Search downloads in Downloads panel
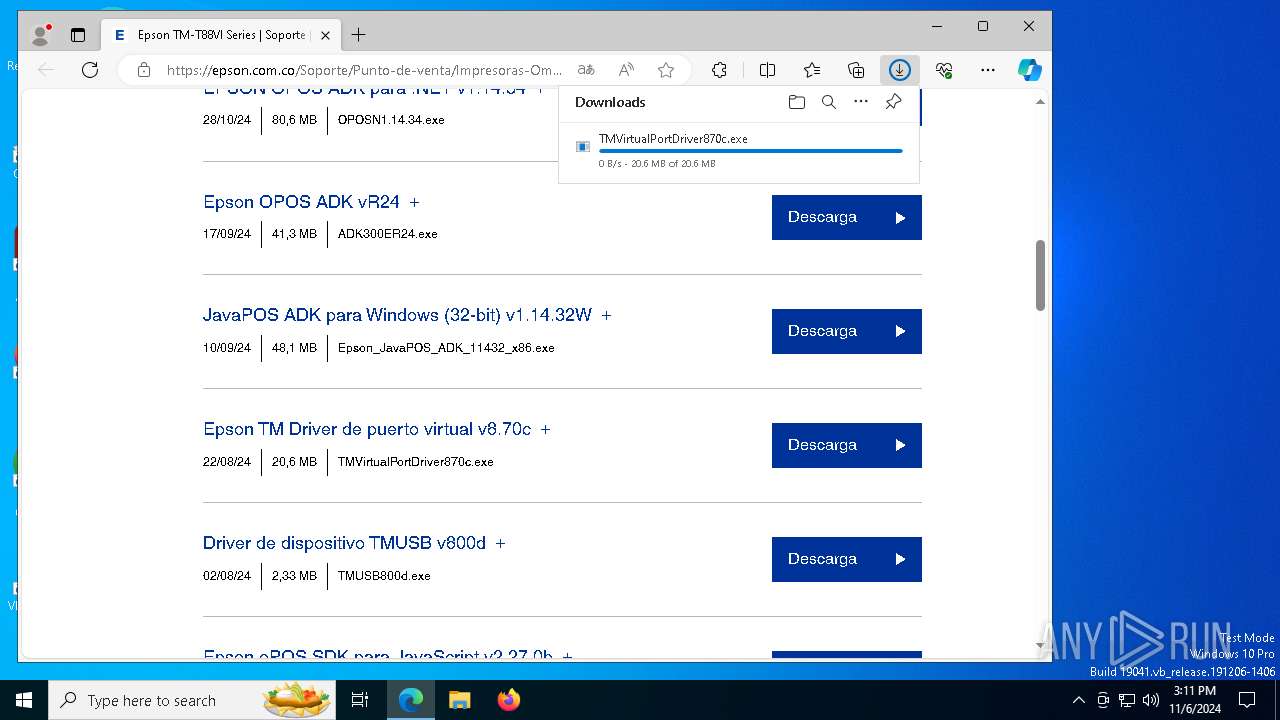1280x720 pixels. [829, 102]
